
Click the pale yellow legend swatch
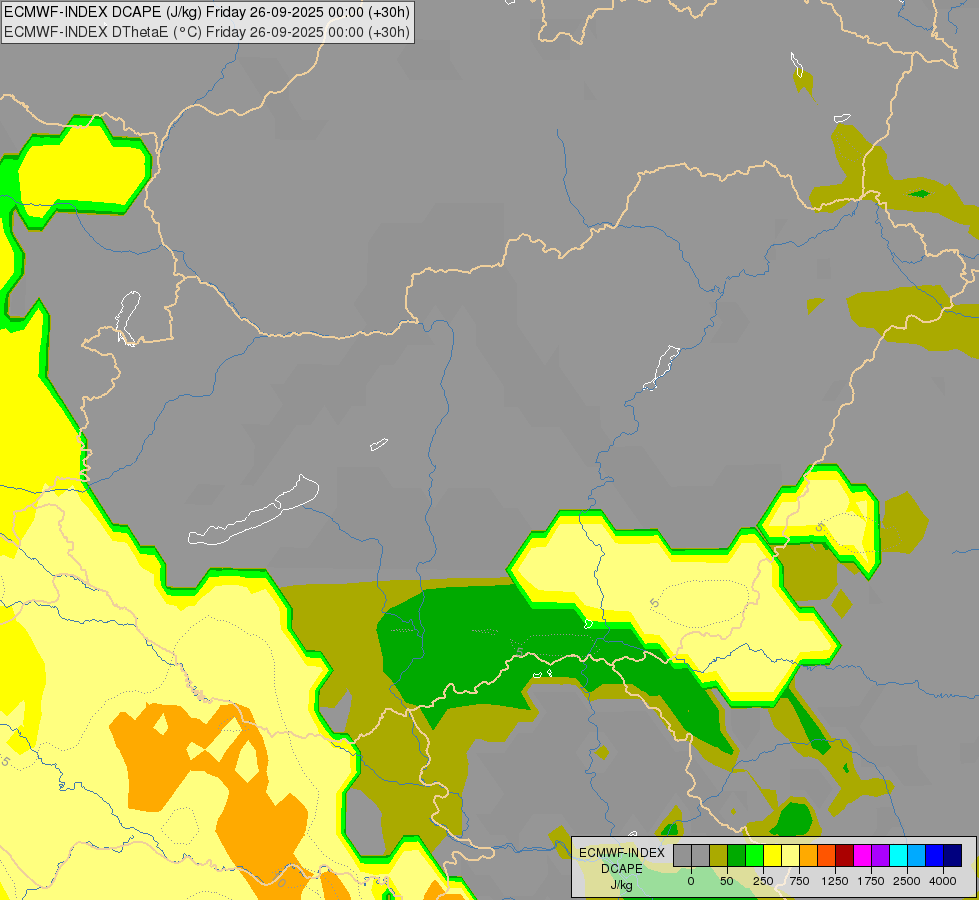[x=790, y=855]
